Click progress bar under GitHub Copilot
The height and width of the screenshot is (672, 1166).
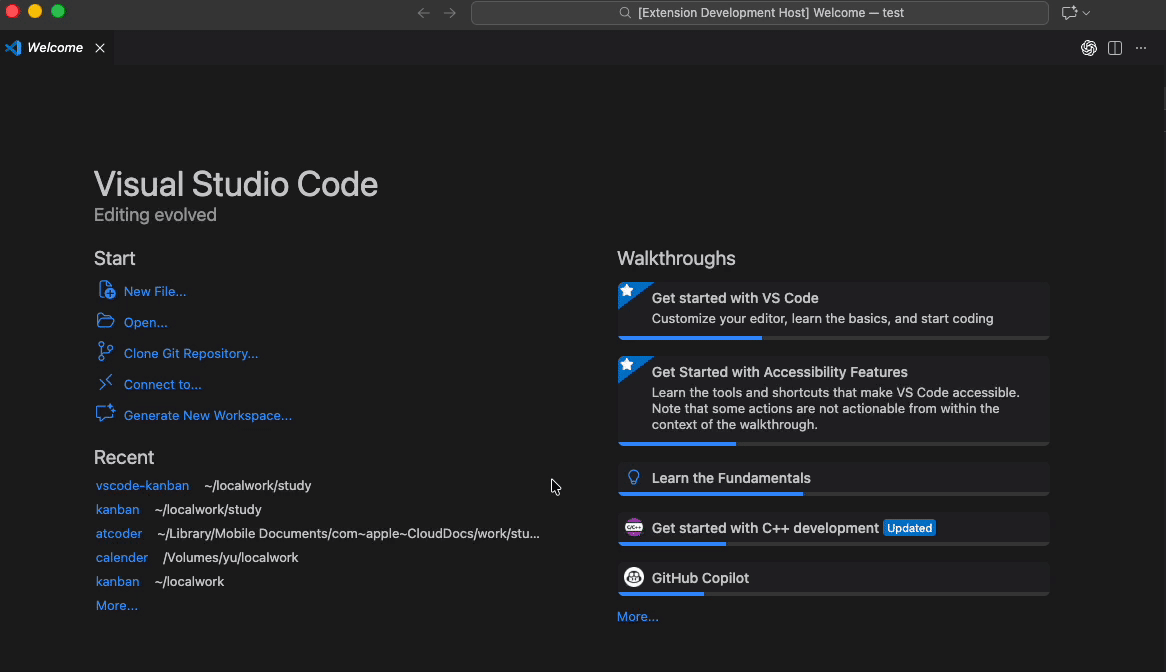click(834, 593)
